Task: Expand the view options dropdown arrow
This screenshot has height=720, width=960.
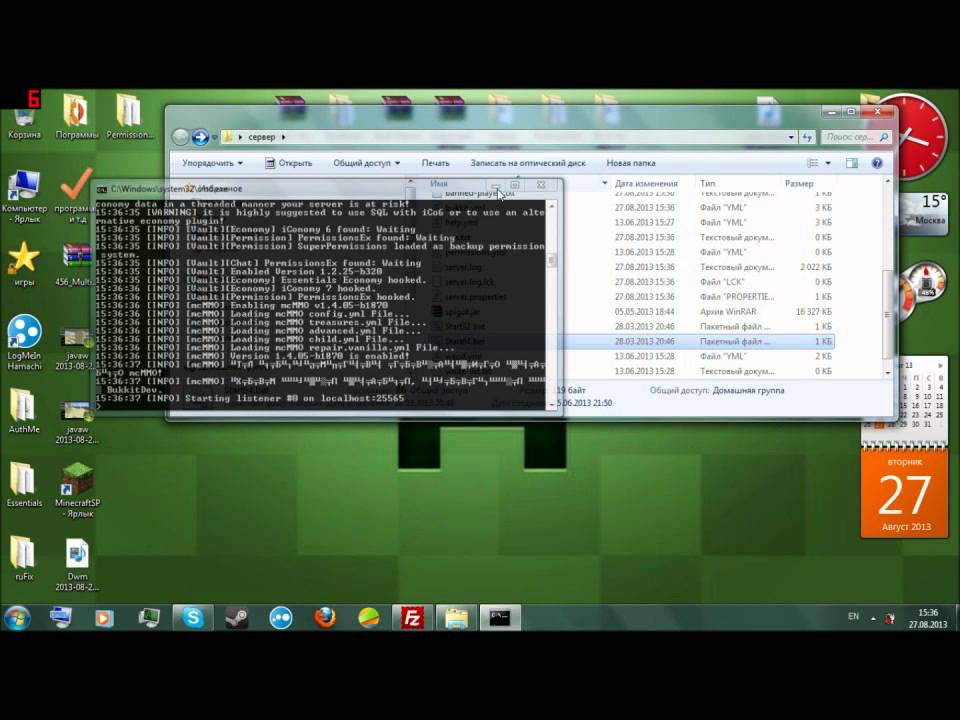Action: [x=828, y=163]
